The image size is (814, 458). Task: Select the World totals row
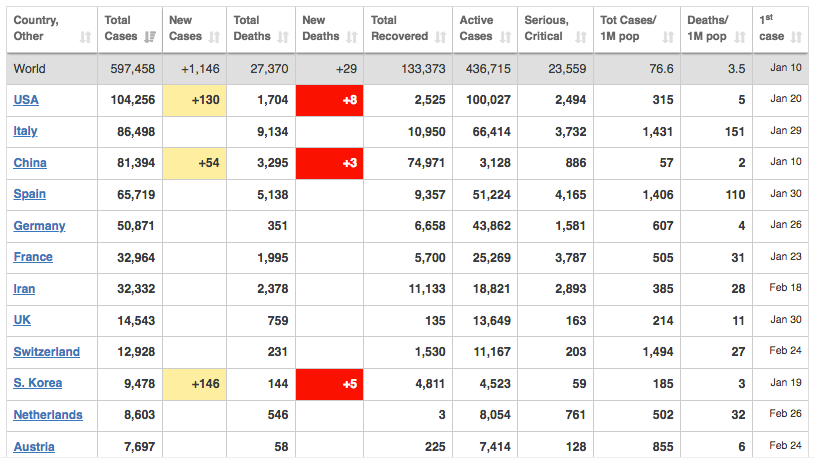coord(407,69)
